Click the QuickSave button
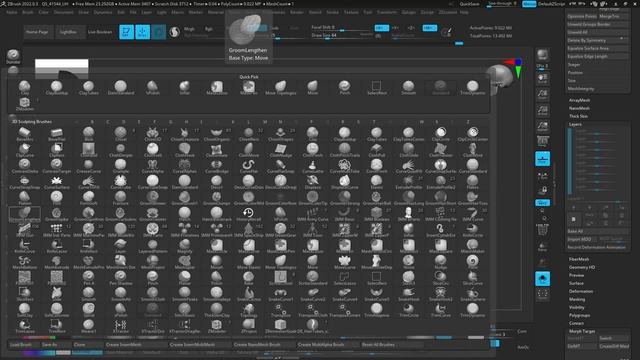 (469, 4)
